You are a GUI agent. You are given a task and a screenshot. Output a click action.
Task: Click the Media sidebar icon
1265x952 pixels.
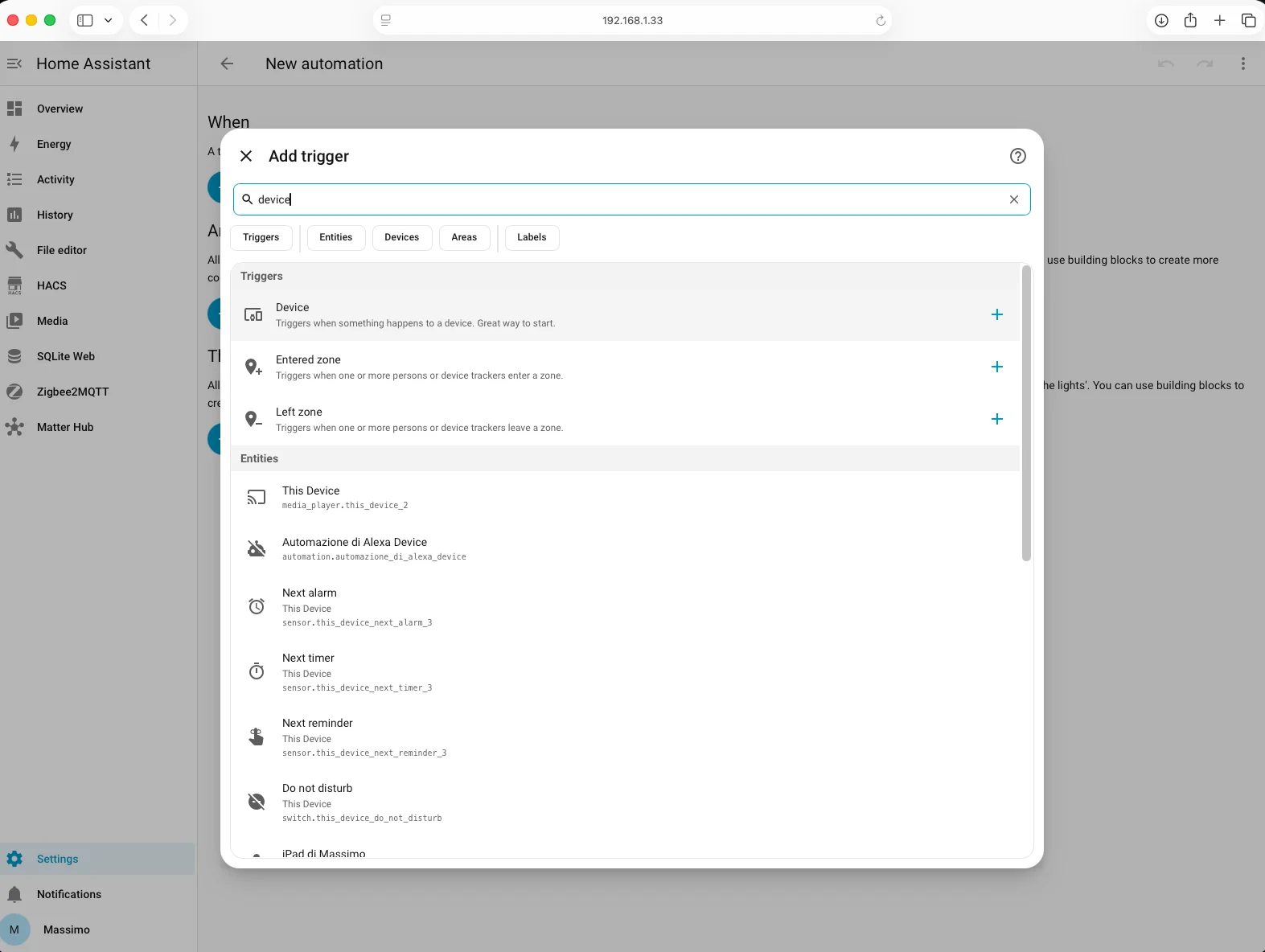point(14,321)
